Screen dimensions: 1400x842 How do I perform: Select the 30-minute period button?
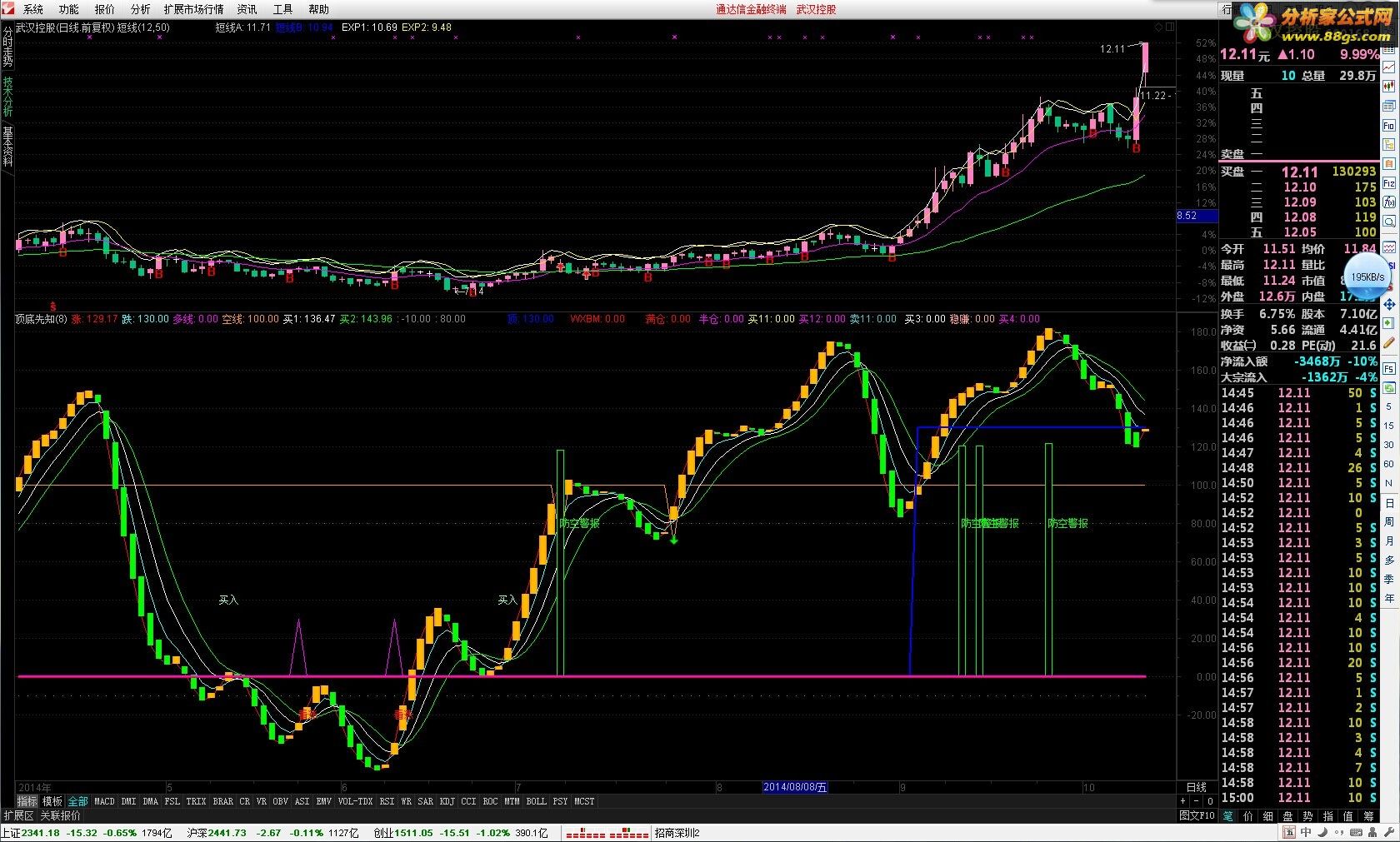(x=1389, y=445)
